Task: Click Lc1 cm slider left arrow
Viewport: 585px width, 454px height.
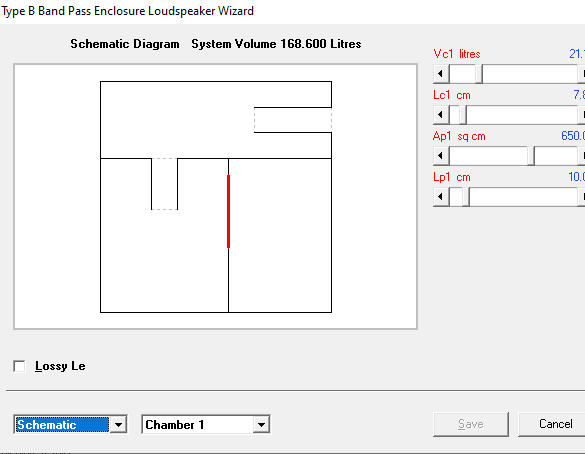Action: 441,115
